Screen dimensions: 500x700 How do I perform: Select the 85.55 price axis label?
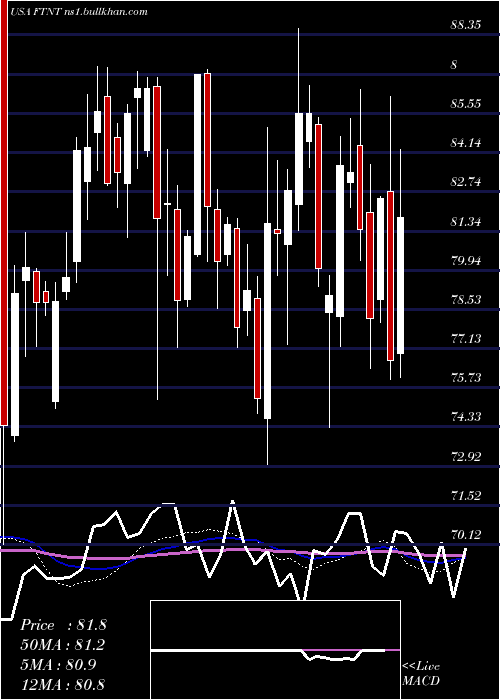click(466, 104)
